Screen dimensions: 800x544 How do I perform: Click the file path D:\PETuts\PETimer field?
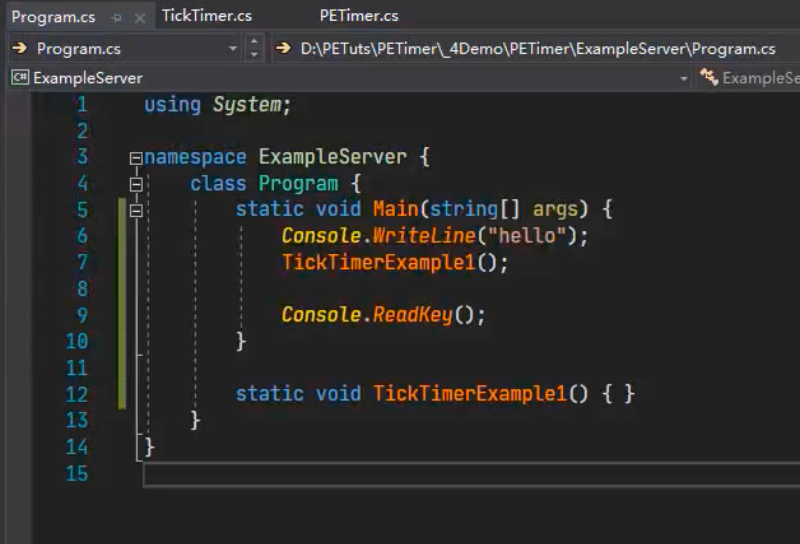(x=538, y=48)
